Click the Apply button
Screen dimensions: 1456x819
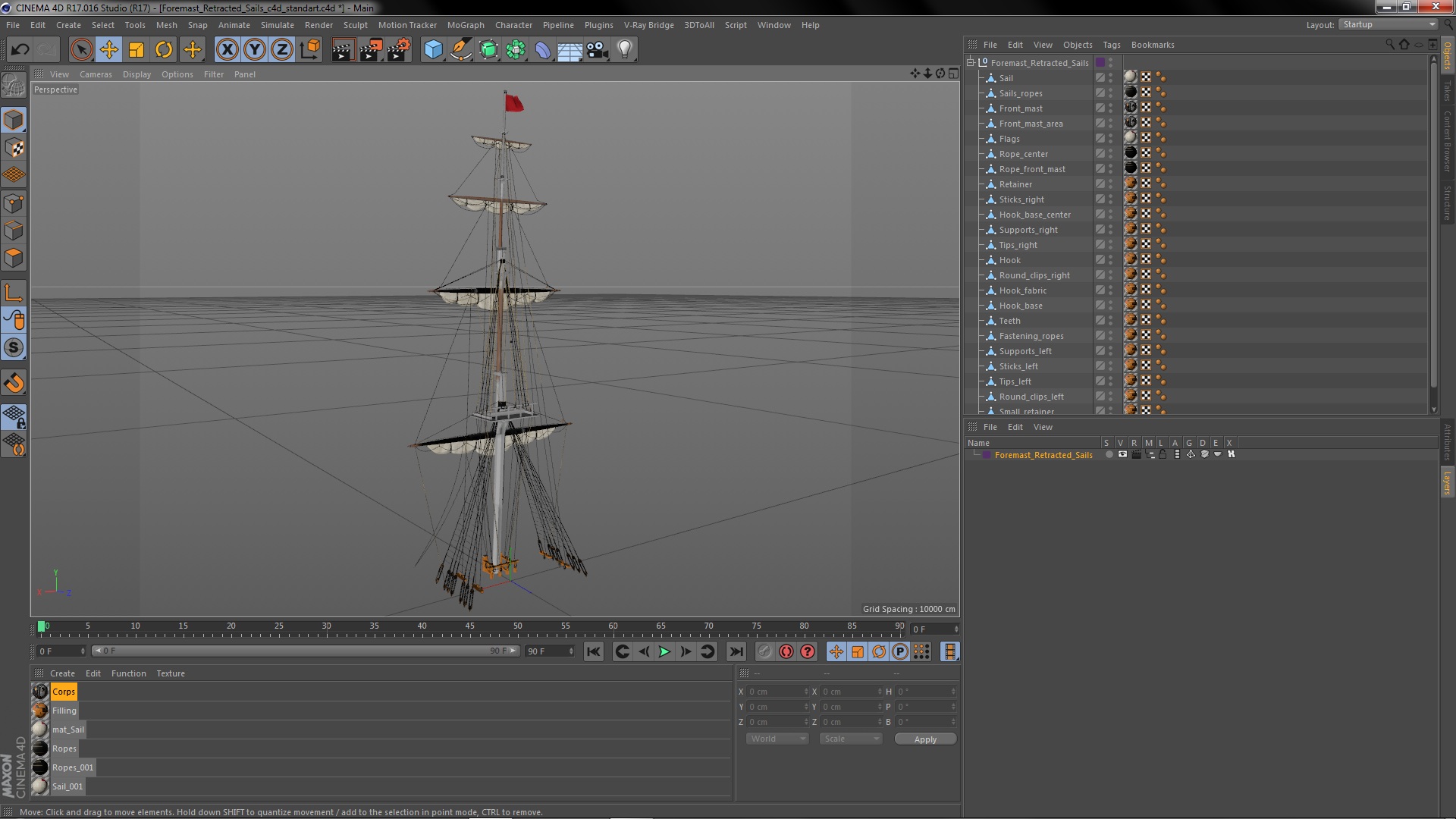(925, 739)
